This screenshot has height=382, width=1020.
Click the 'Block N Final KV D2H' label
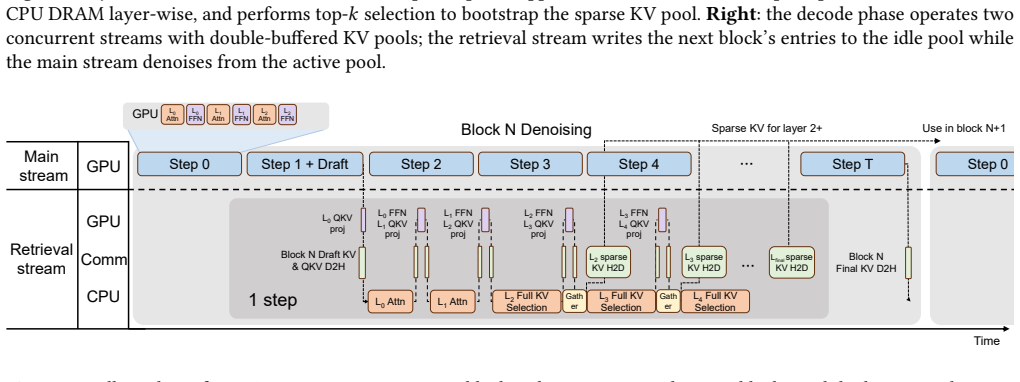pyautogui.click(x=866, y=262)
